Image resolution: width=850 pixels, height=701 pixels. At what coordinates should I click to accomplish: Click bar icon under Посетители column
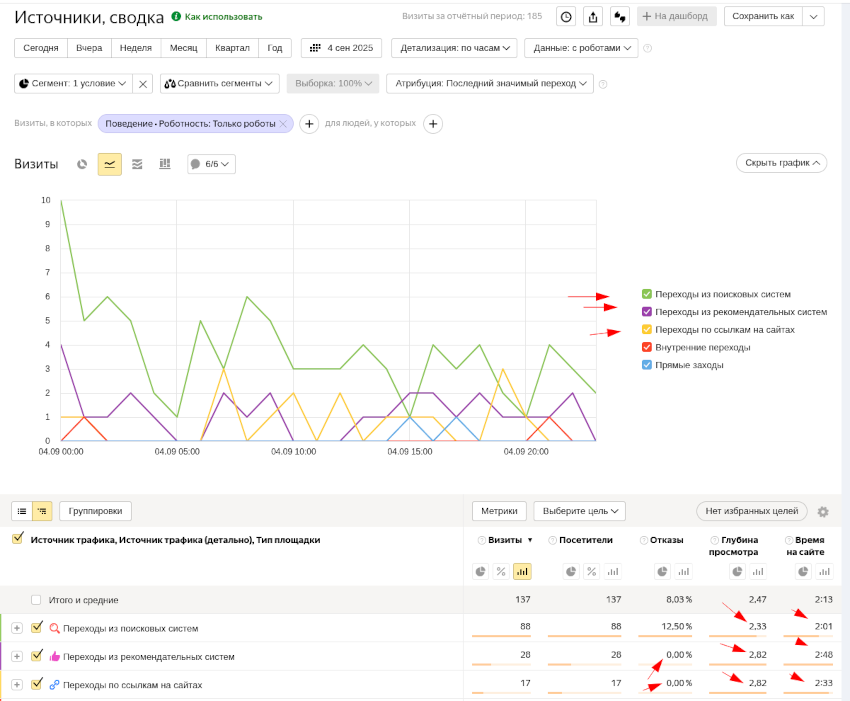pos(613,571)
